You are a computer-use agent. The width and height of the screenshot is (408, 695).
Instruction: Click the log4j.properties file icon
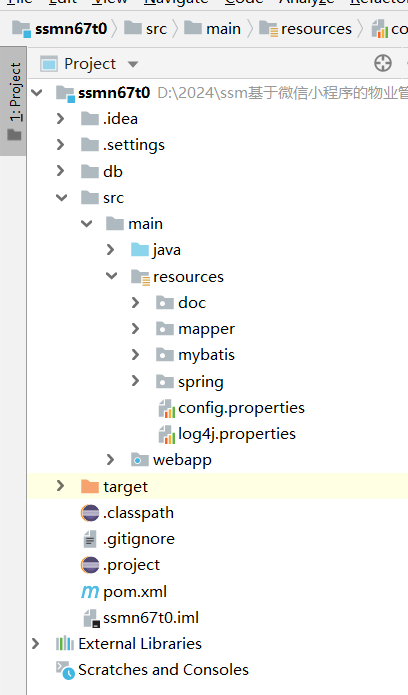coord(167,434)
